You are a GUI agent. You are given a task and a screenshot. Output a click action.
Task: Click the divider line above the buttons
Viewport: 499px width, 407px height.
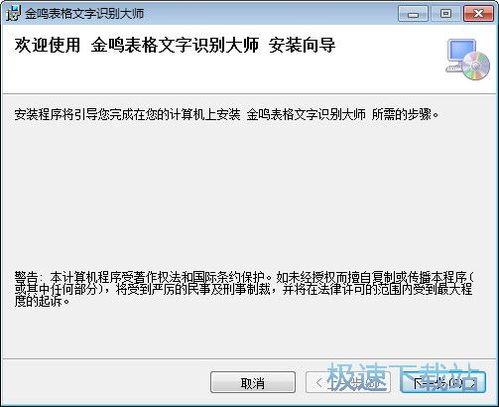[x=249, y=359]
